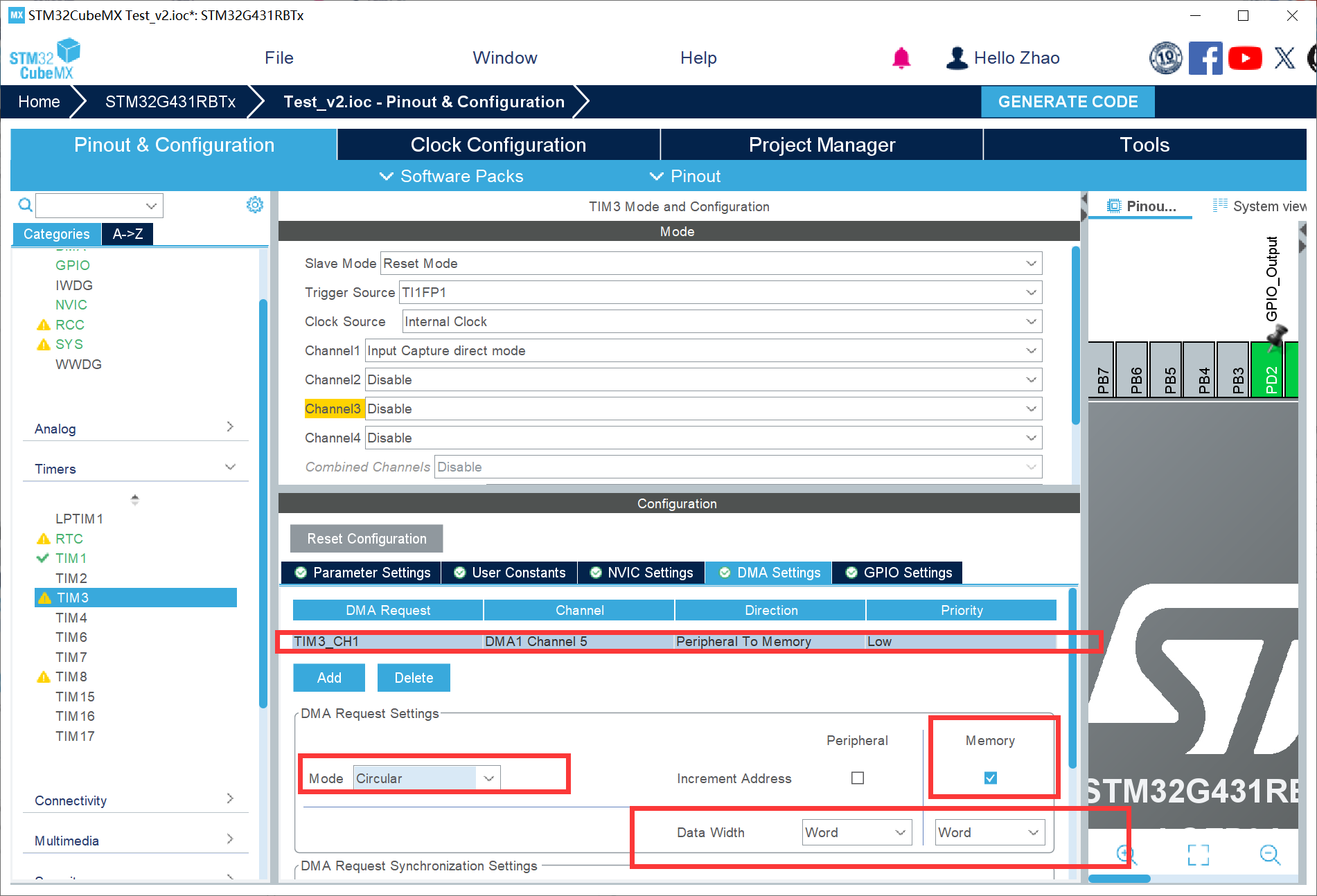Open the NVIC Settings tab
Viewport: 1317px width, 896px height.
coord(642,573)
